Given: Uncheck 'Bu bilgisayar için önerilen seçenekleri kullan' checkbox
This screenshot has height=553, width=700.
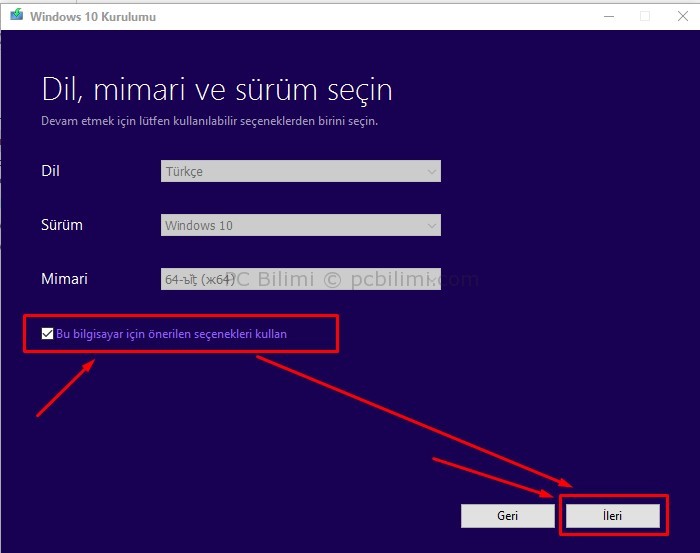Looking at the screenshot, I should coord(47,334).
